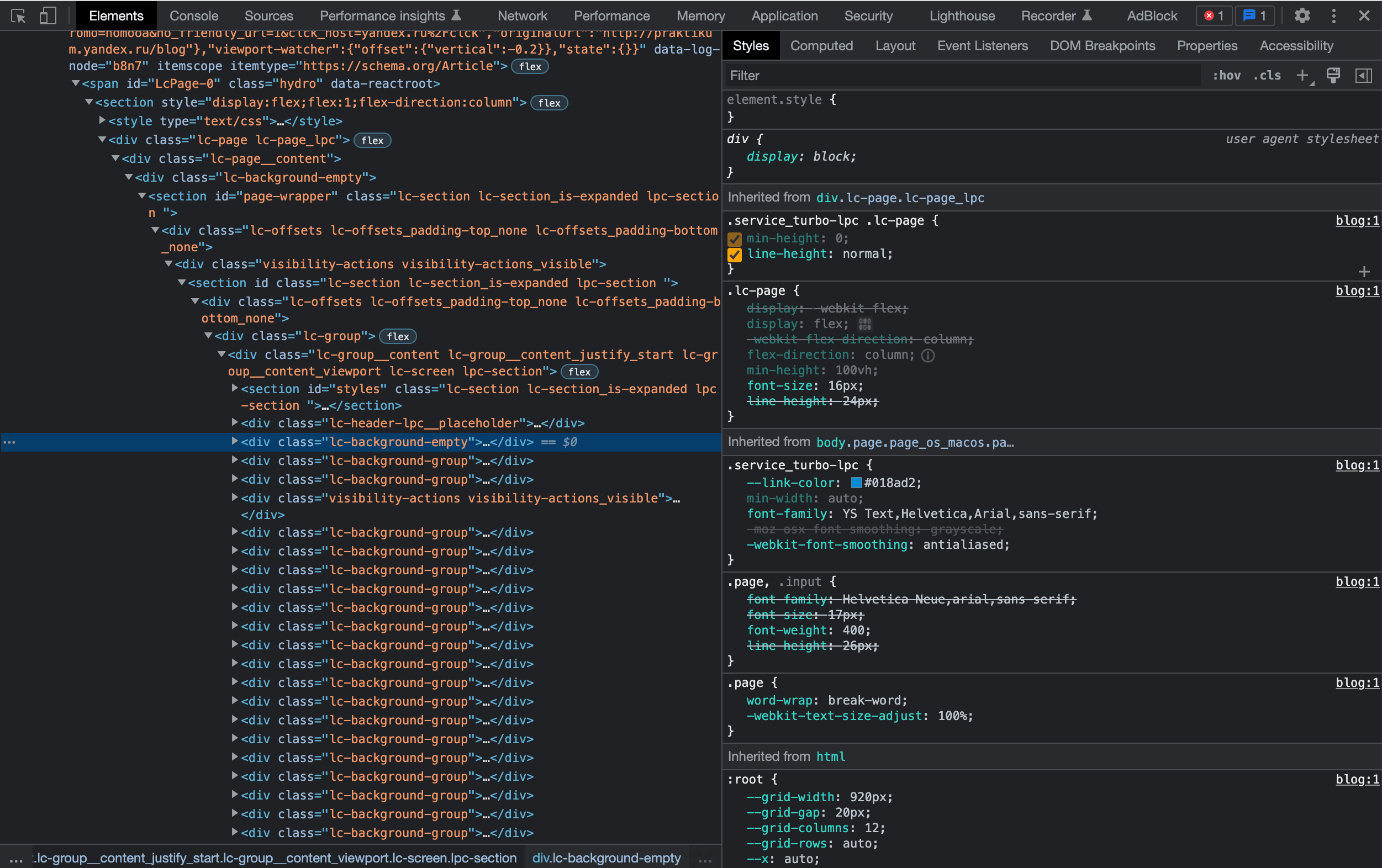Expand the lc-header-lpc__placeholder div

click(235, 422)
